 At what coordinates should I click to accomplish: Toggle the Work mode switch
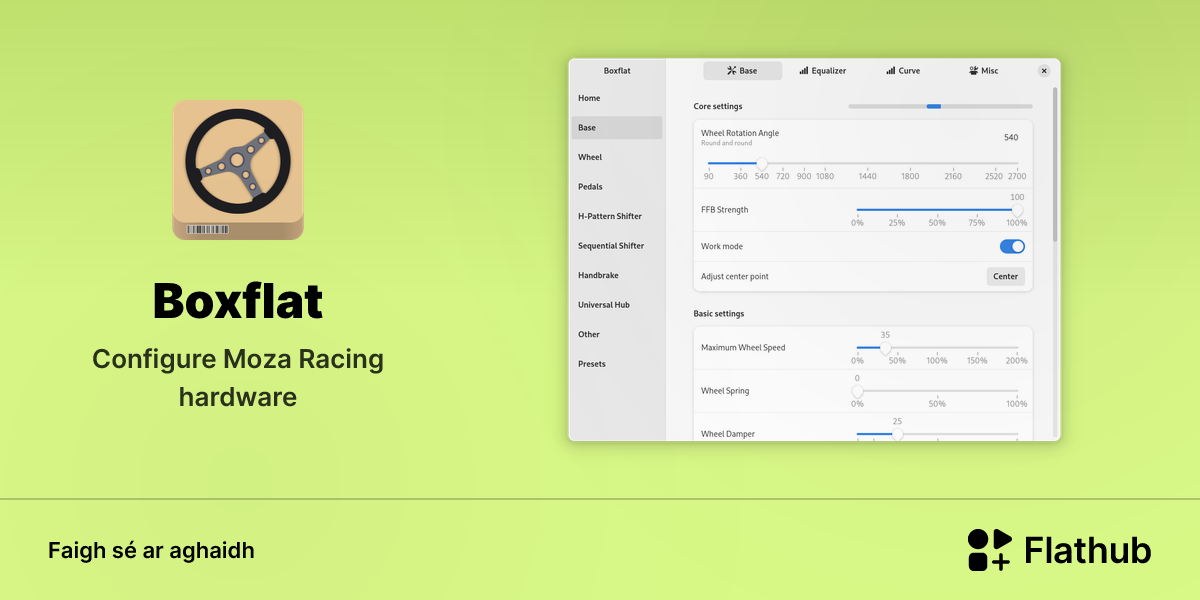pyautogui.click(x=1012, y=246)
